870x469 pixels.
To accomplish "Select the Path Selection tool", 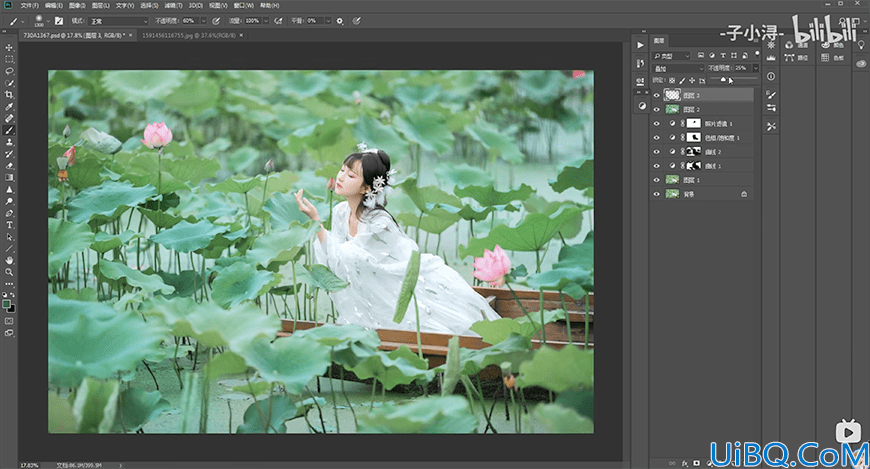I will (9, 237).
